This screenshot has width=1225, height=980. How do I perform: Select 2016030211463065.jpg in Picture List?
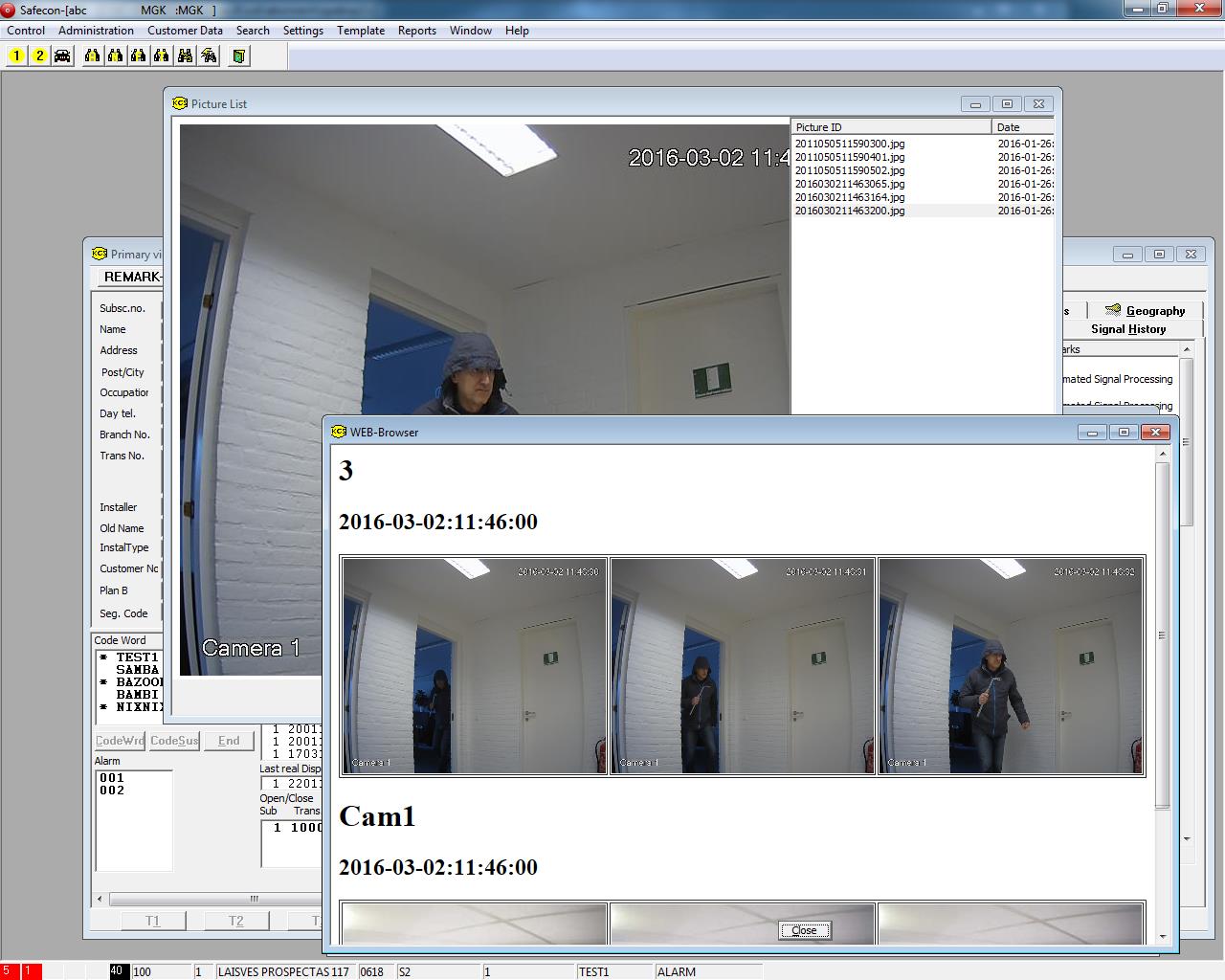point(850,184)
